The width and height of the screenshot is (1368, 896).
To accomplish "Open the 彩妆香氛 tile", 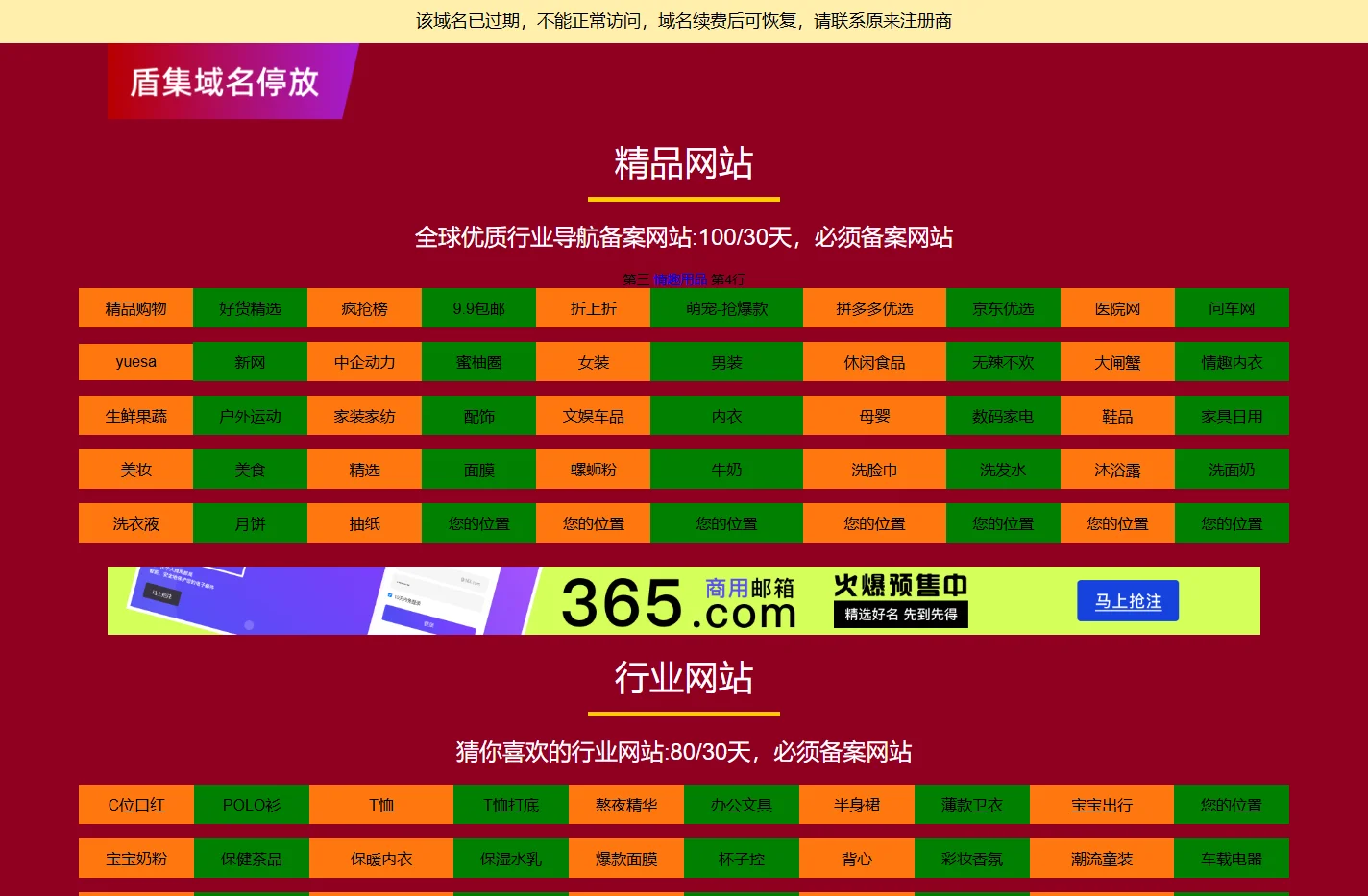I will (x=972, y=859).
